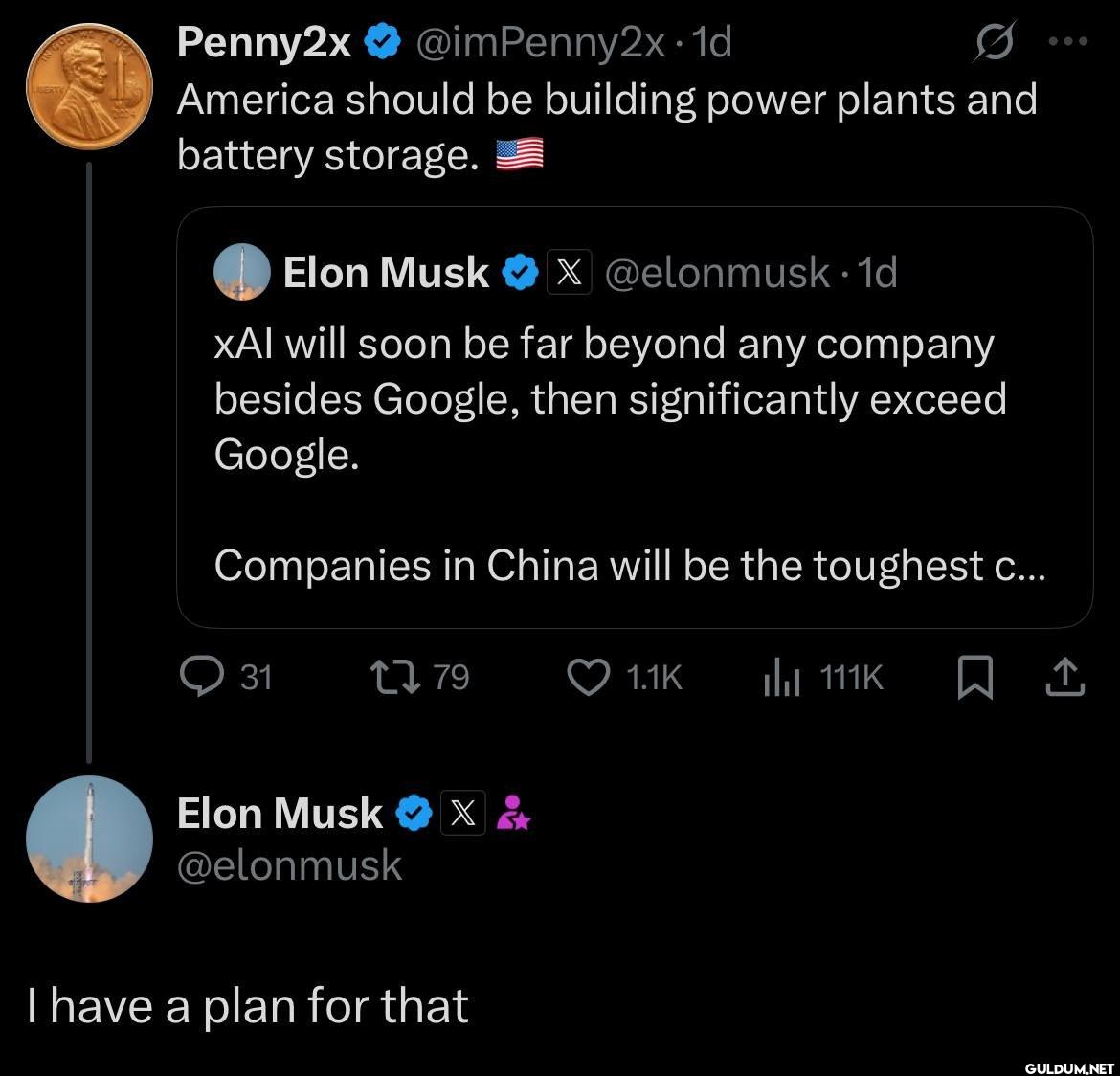Open the @imPenny2x handle link
This screenshot has width=1120, height=1076.
(538, 43)
